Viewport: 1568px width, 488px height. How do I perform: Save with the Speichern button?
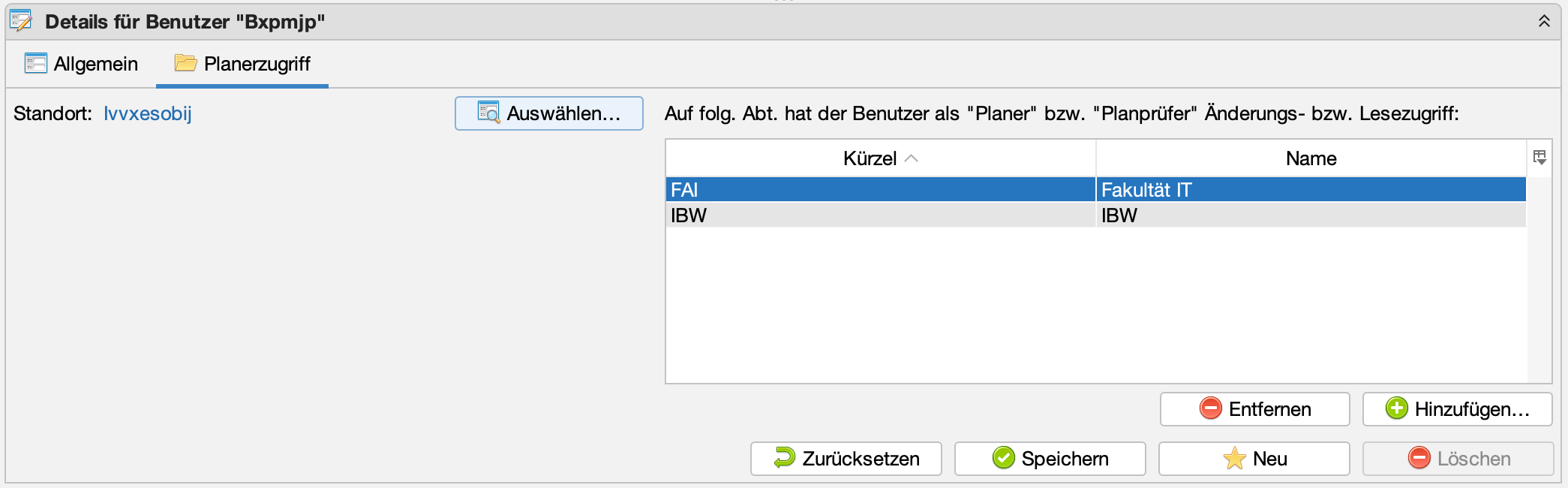tap(1050, 459)
